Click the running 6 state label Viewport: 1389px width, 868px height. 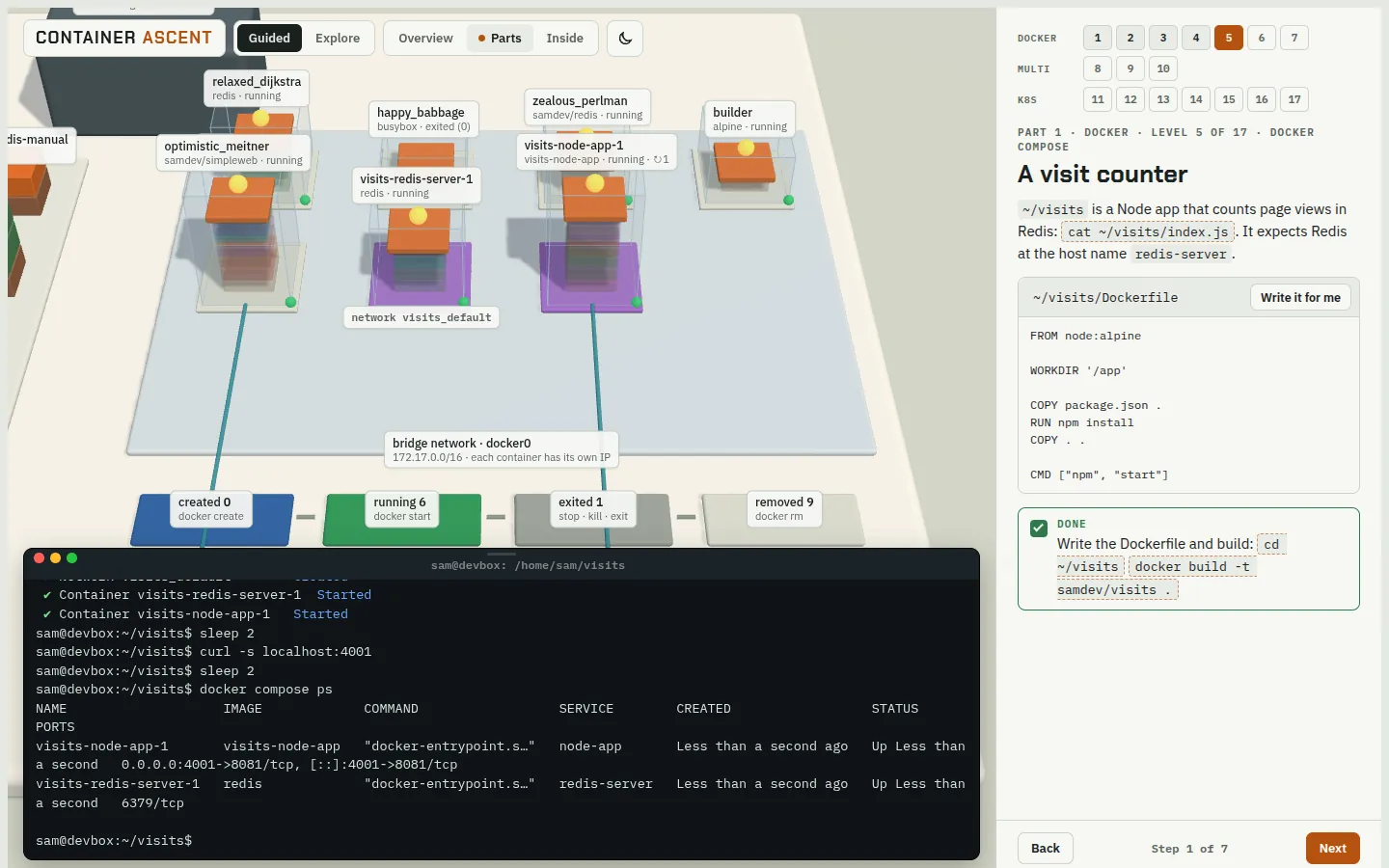402,508
